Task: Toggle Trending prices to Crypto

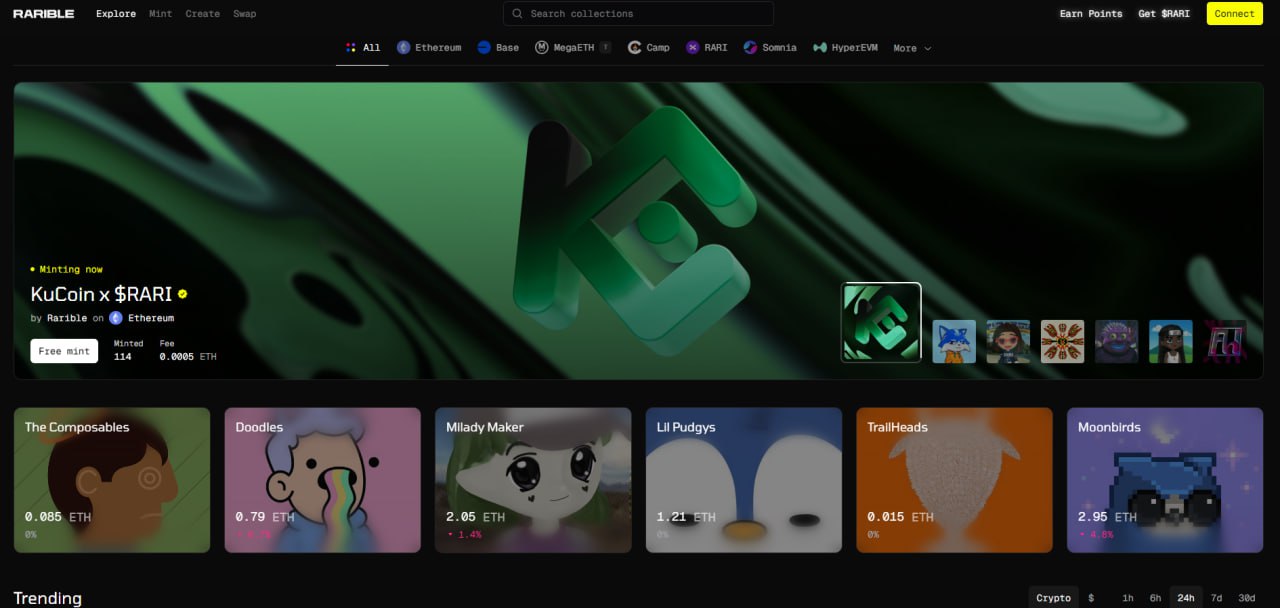Action: (1054, 598)
